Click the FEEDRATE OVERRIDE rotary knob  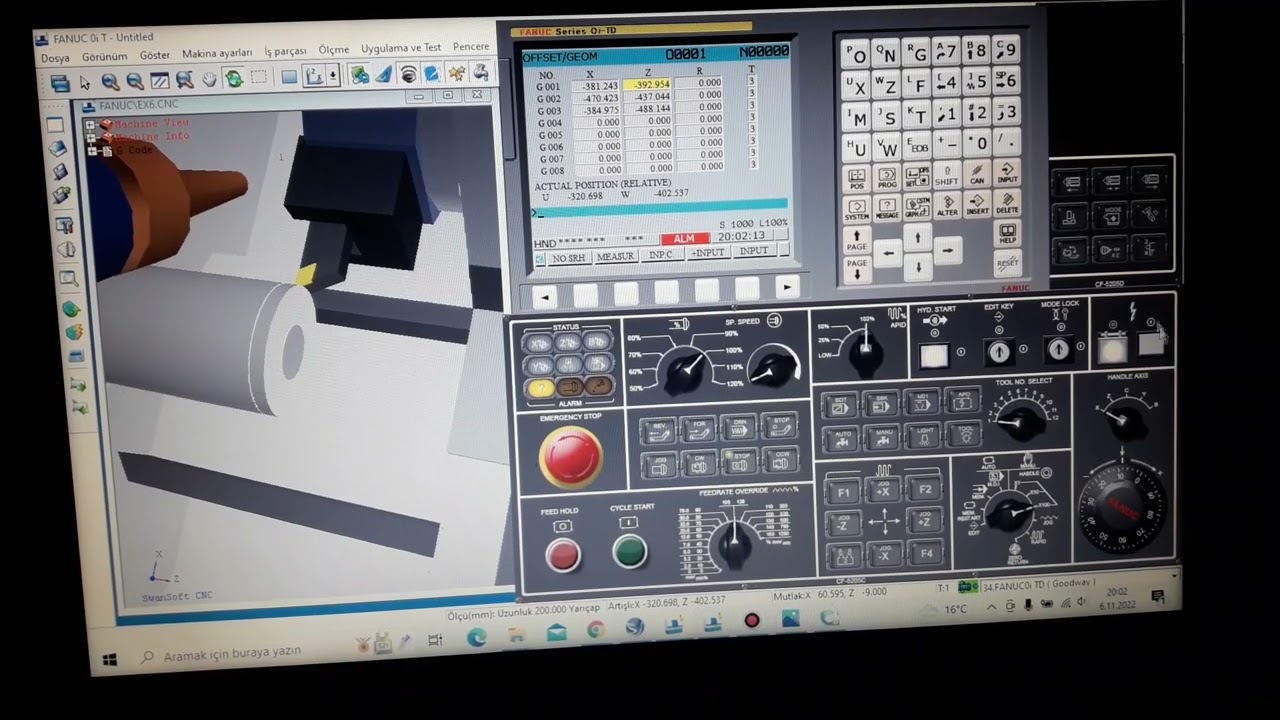coord(735,544)
